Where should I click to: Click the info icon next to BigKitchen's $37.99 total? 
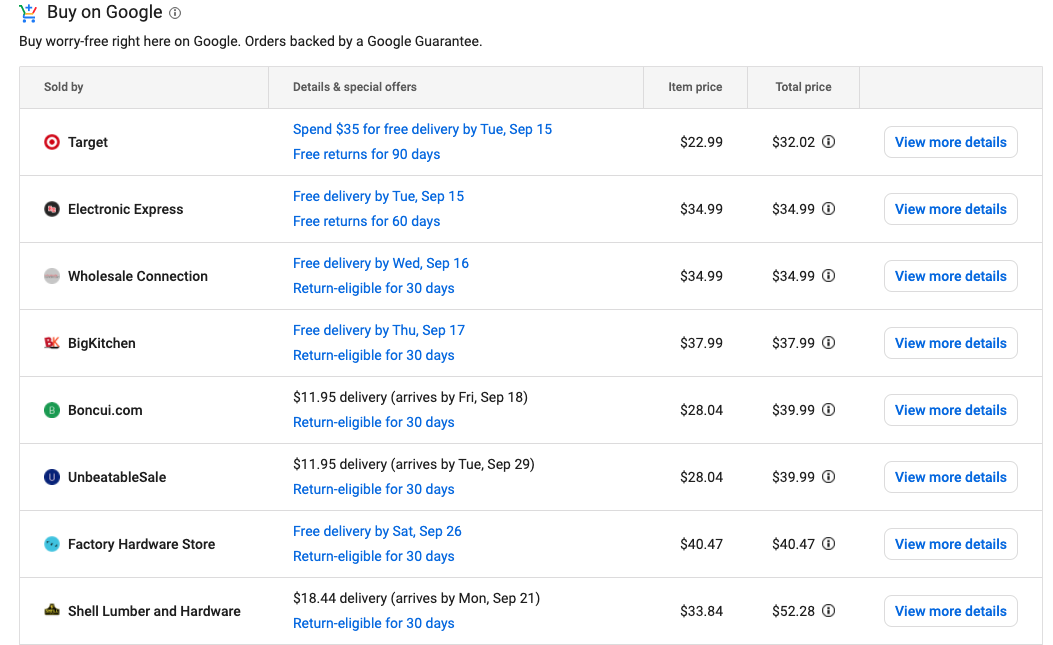[x=828, y=343]
